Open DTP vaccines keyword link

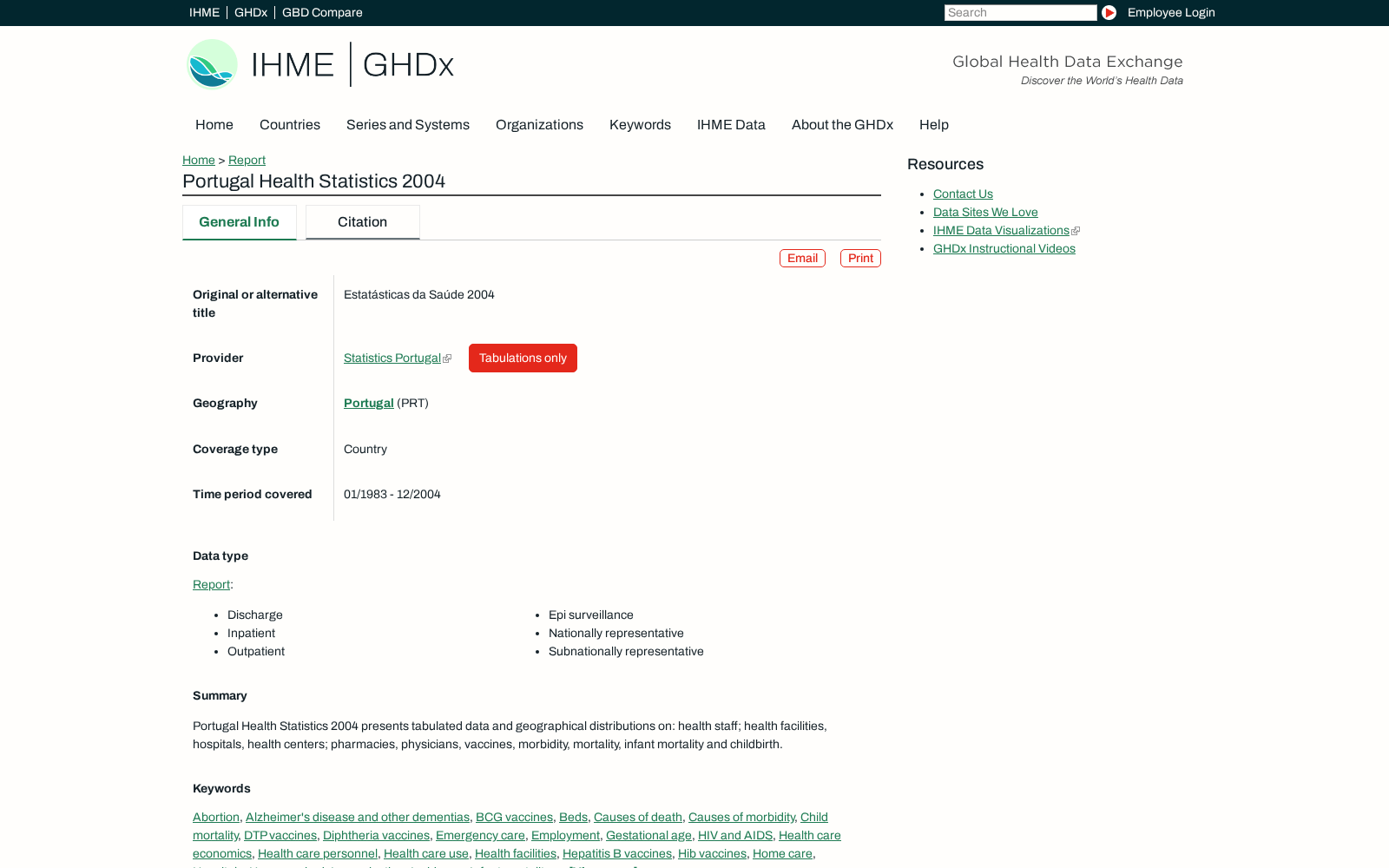pos(280,836)
